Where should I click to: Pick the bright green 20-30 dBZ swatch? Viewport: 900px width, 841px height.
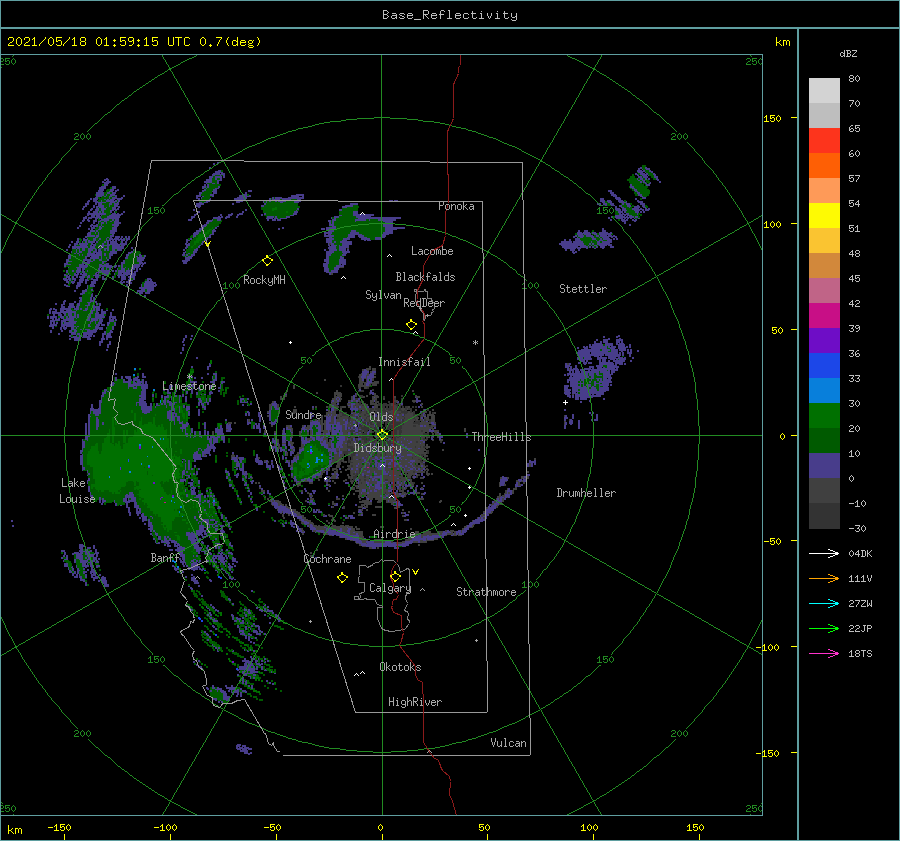(x=824, y=416)
